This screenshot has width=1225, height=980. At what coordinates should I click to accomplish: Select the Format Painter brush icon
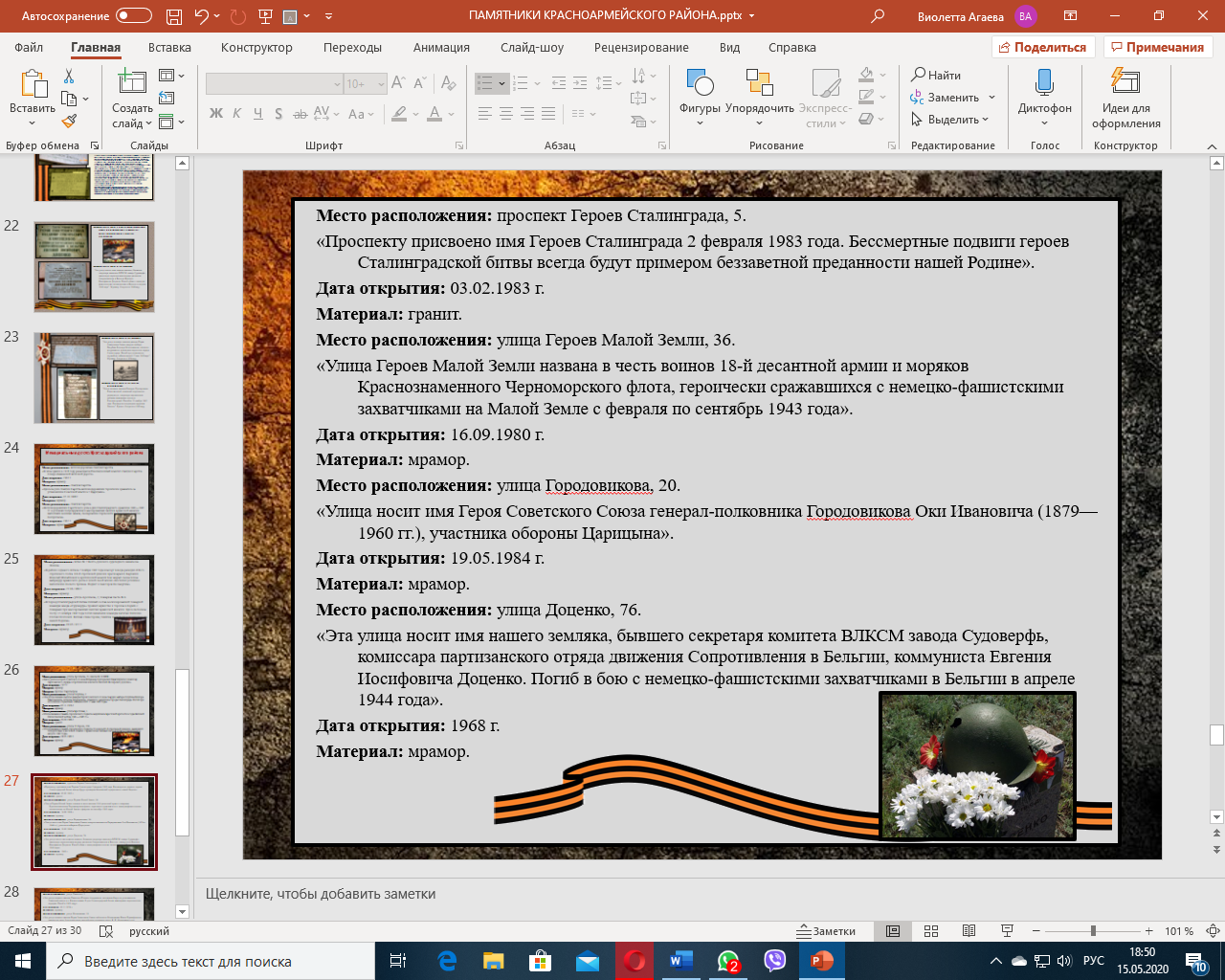[69, 122]
